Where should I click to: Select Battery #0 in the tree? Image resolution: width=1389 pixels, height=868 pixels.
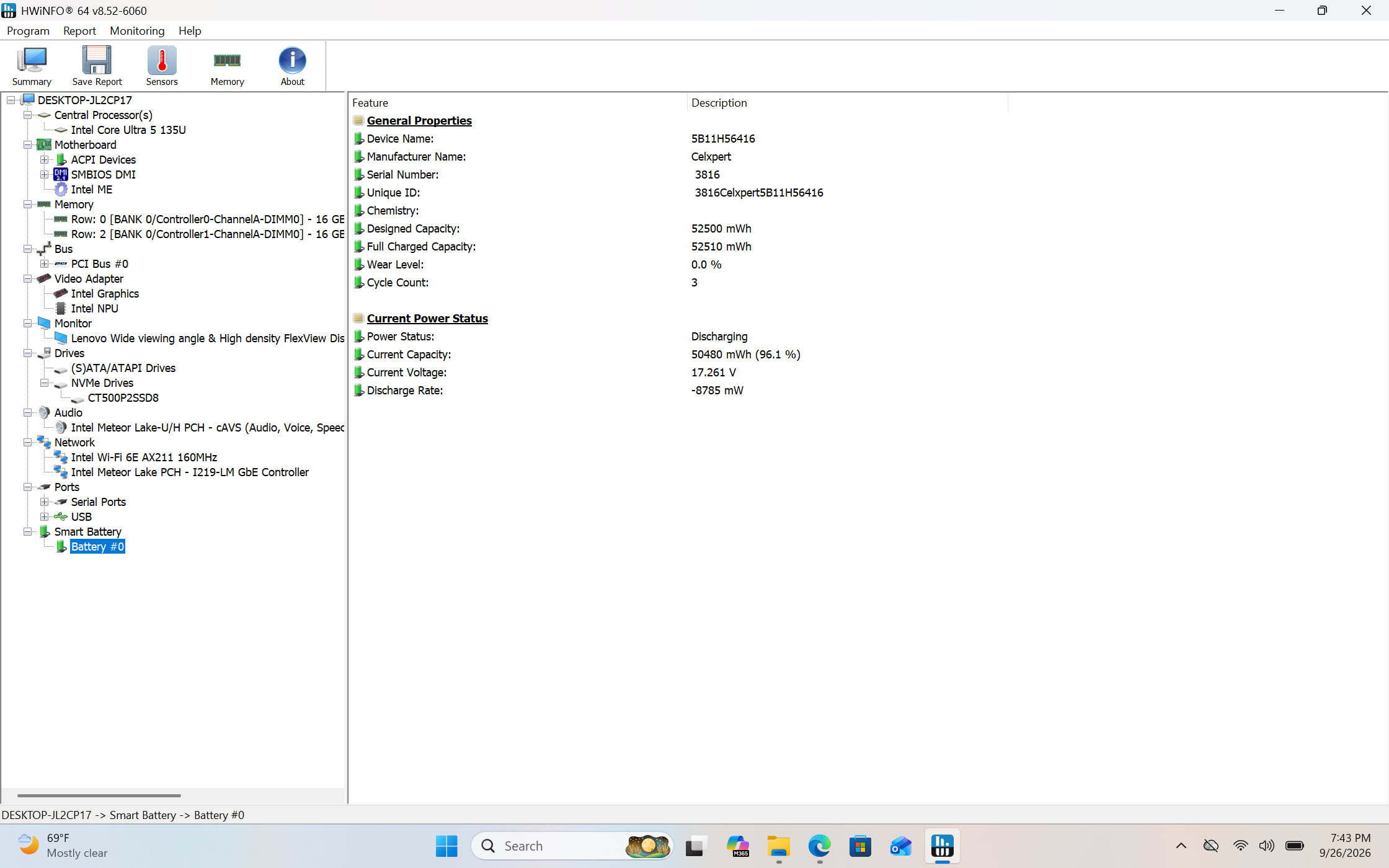[97, 546]
